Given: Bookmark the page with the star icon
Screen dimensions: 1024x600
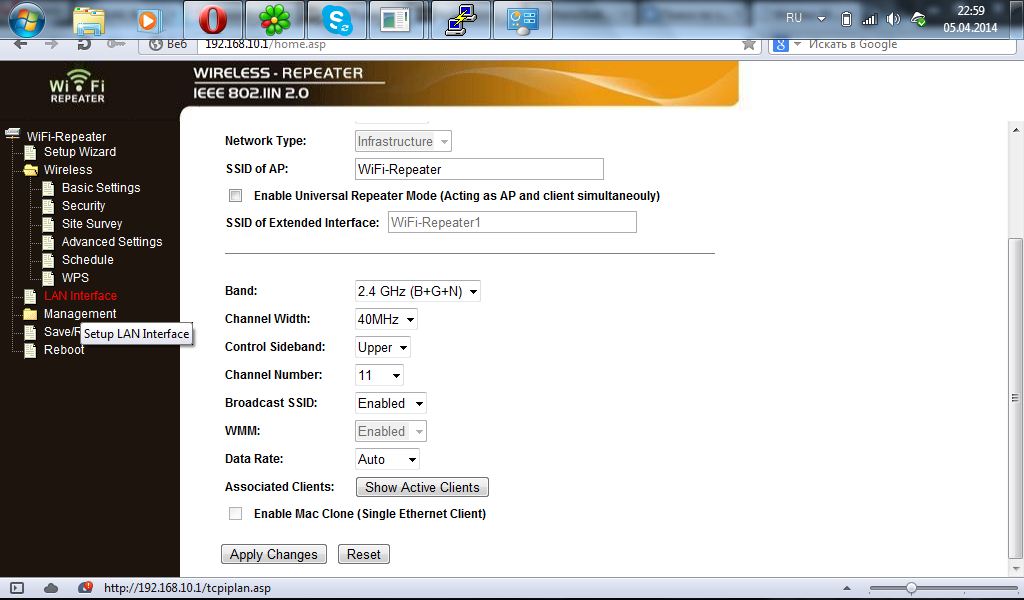Looking at the screenshot, I should 749,44.
